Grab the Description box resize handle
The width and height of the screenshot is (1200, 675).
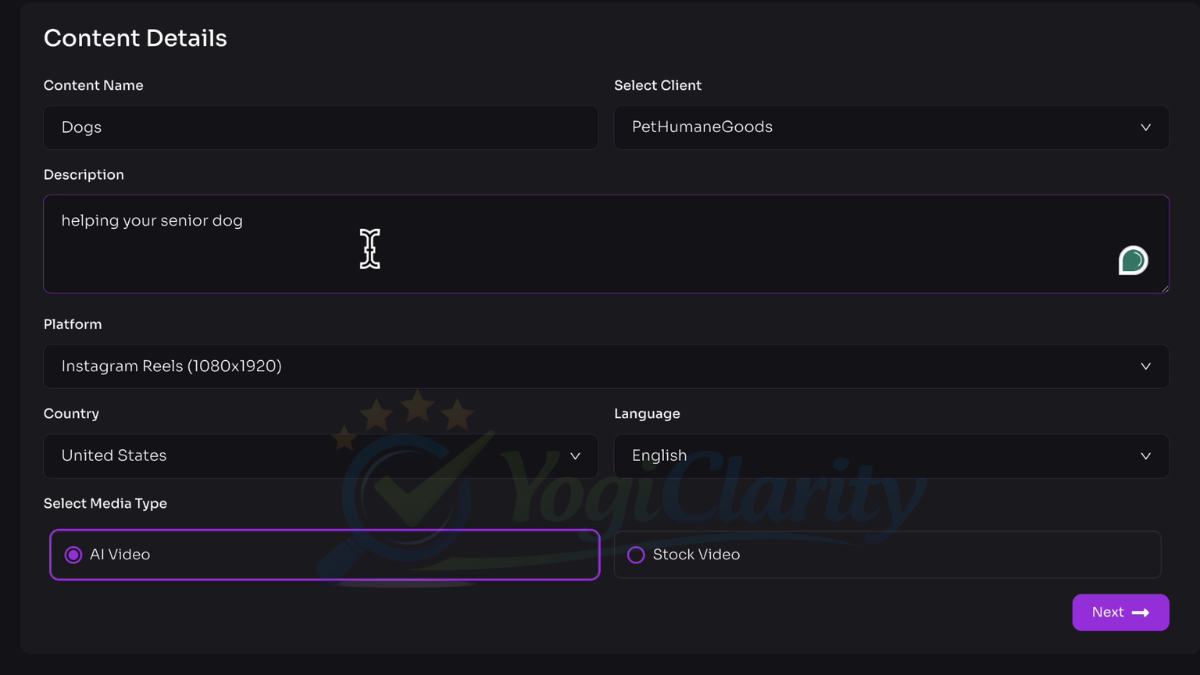click(1164, 288)
